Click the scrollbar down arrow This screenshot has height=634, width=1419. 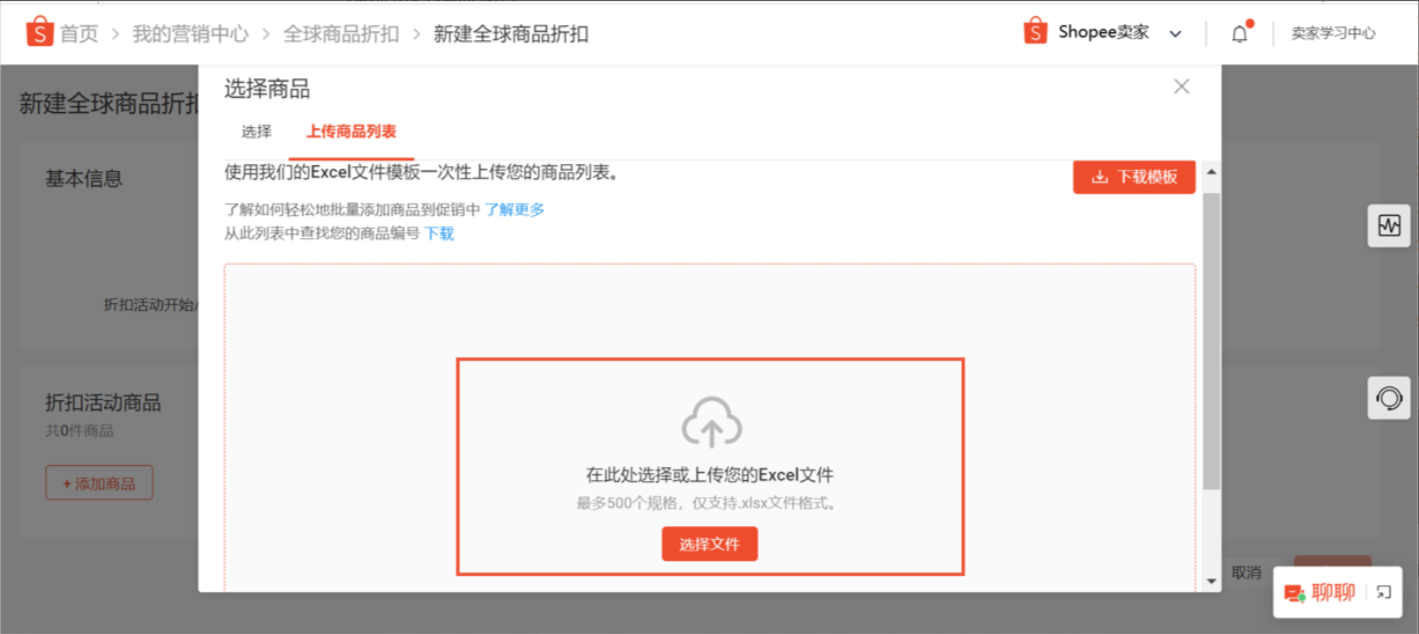click(x=1212, y=580)
